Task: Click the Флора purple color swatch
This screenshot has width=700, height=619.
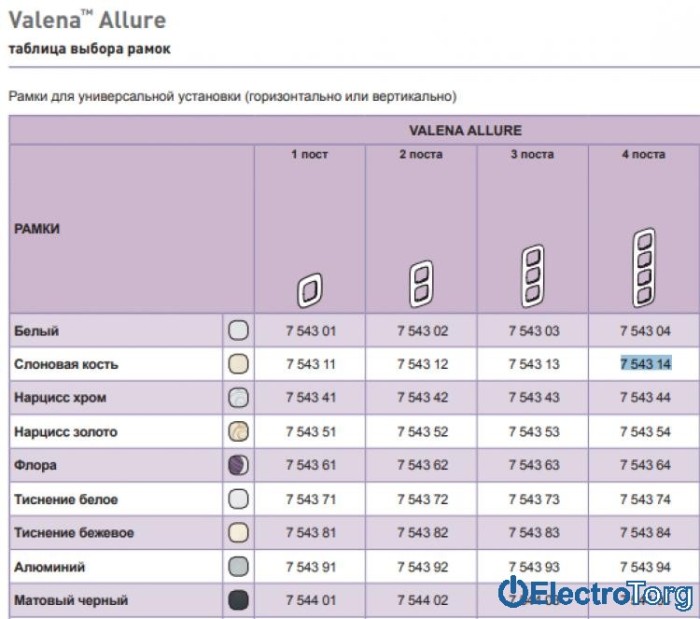Action: 238,465
